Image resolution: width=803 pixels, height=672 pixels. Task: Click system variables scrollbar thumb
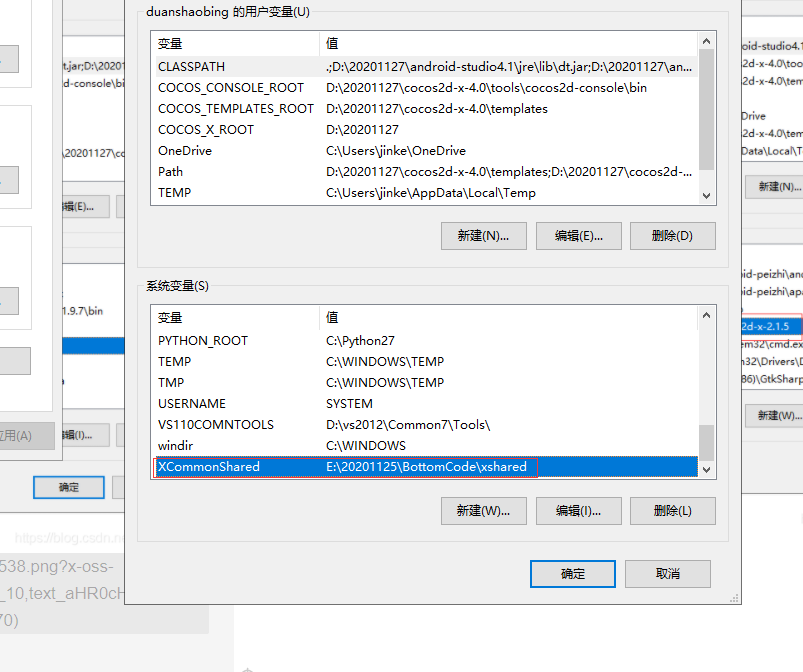(706, 443)
